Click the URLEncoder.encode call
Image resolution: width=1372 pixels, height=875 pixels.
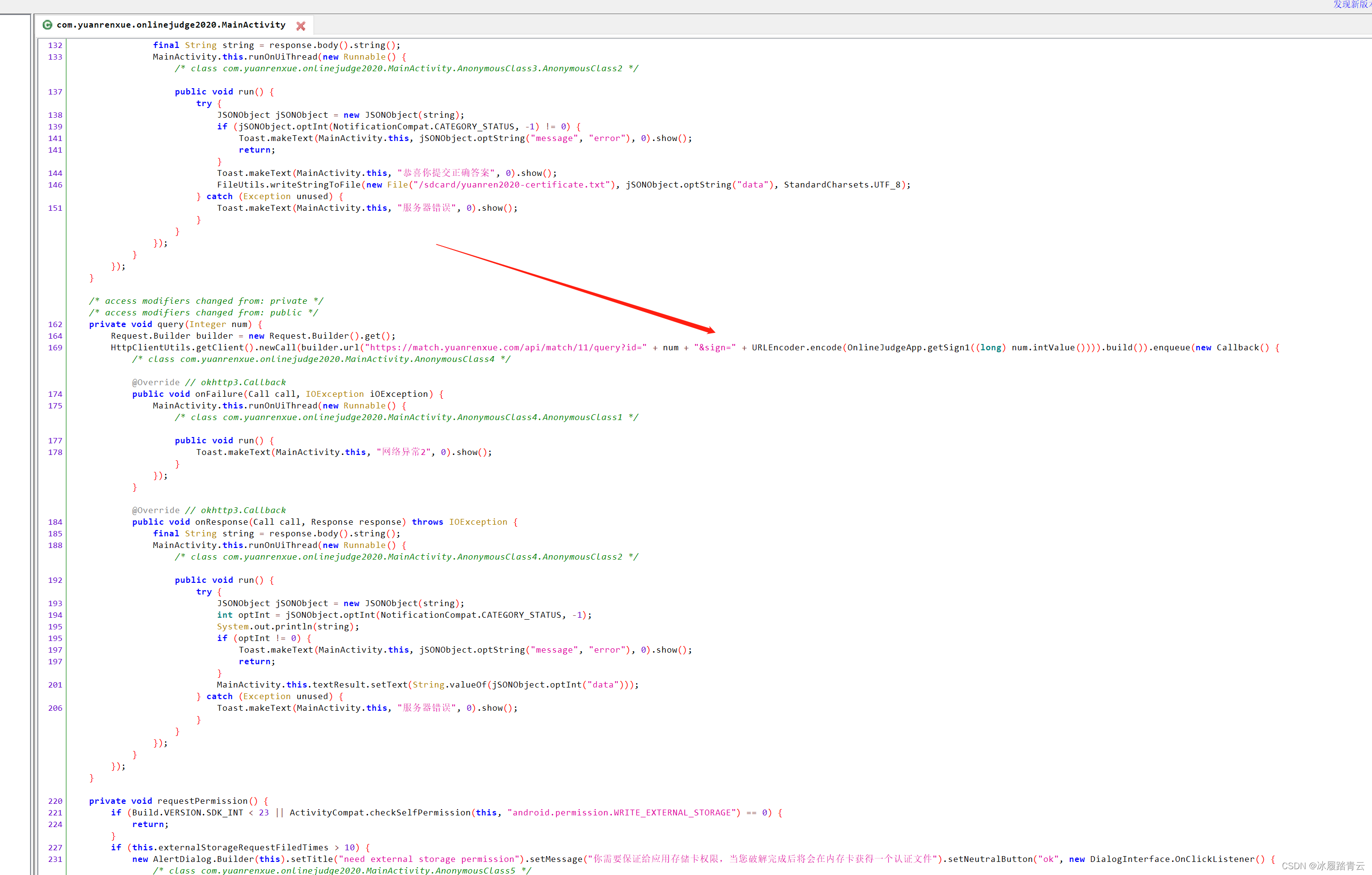(797, 347)
